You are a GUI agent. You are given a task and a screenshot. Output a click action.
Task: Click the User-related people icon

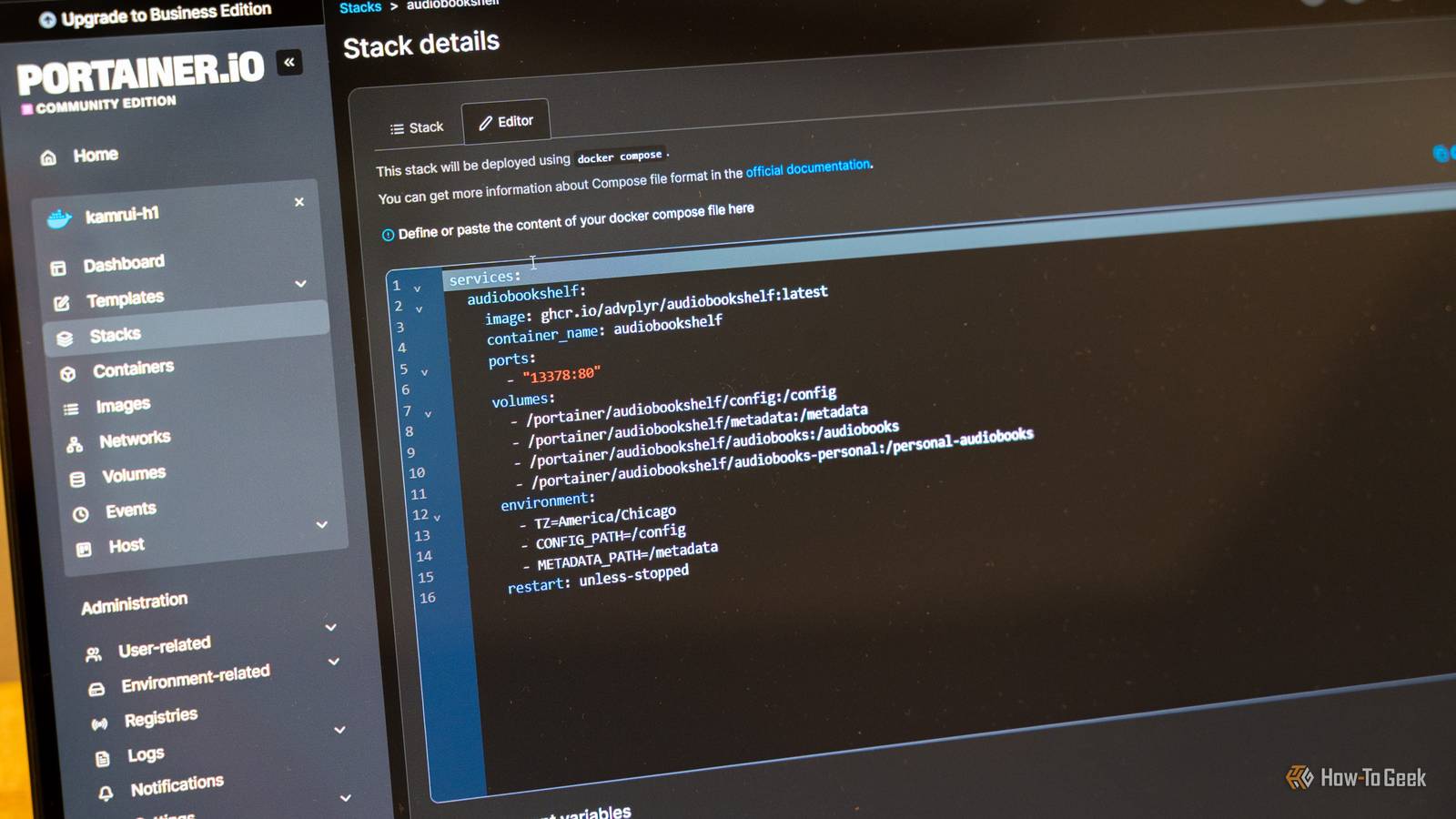pyautogui.click(x=93, y=654)
